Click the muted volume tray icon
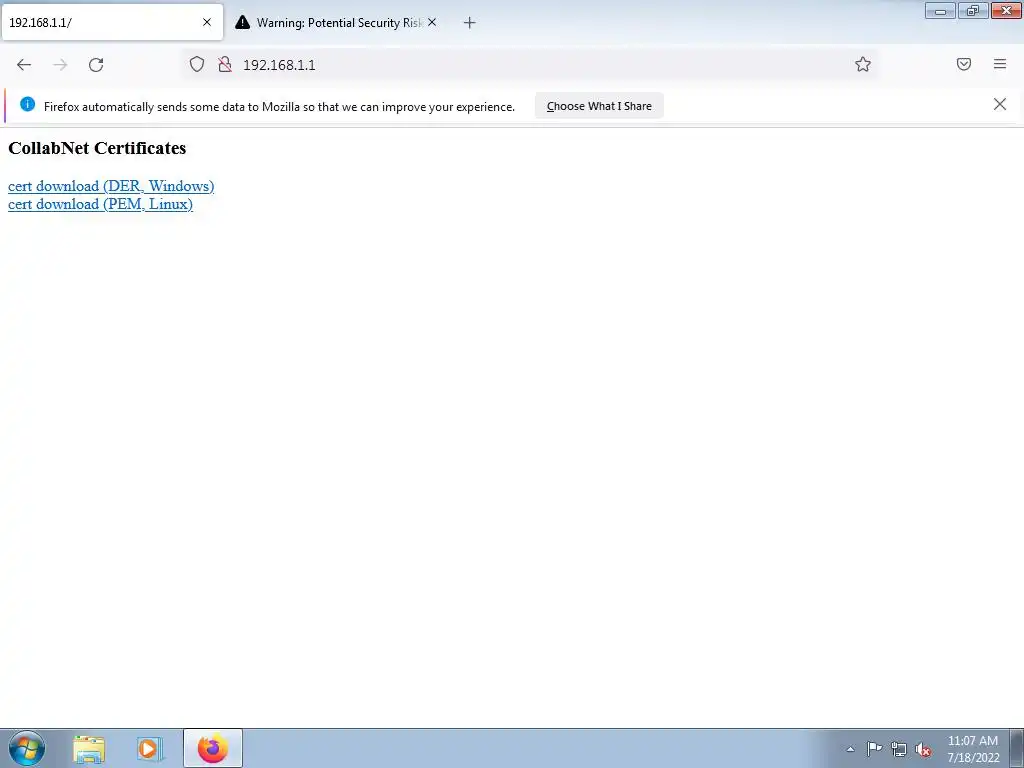1024x768 pixels. tap(923, 749)
